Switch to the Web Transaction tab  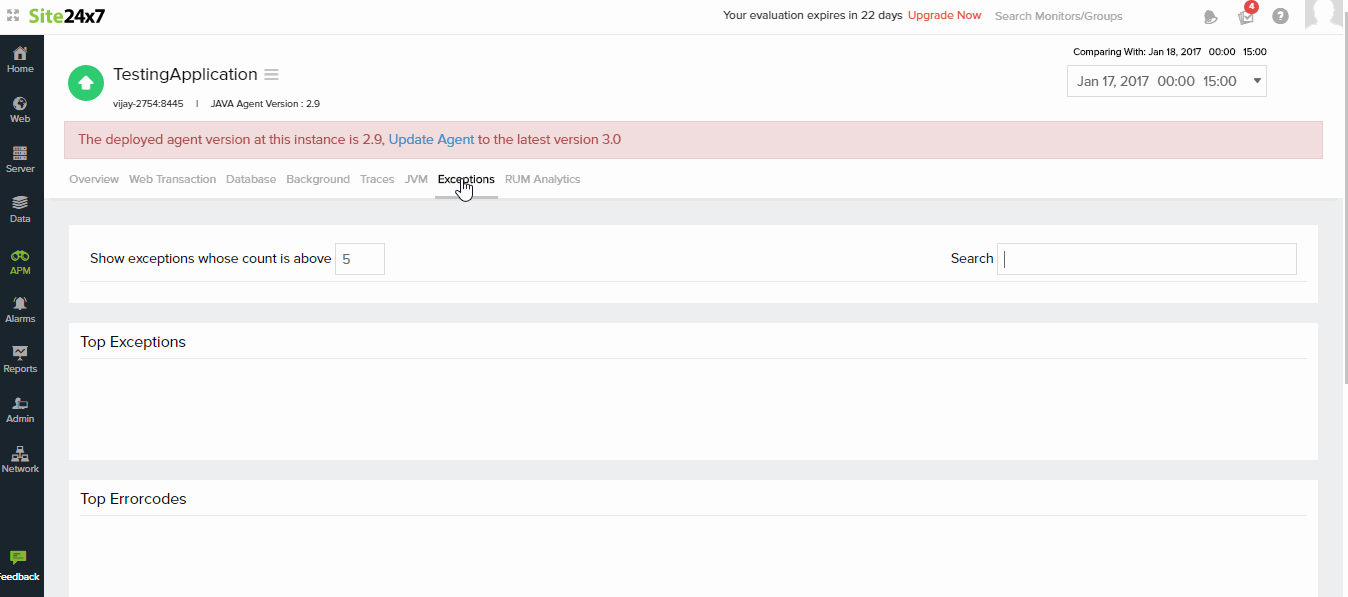click(x=172, y=179)
